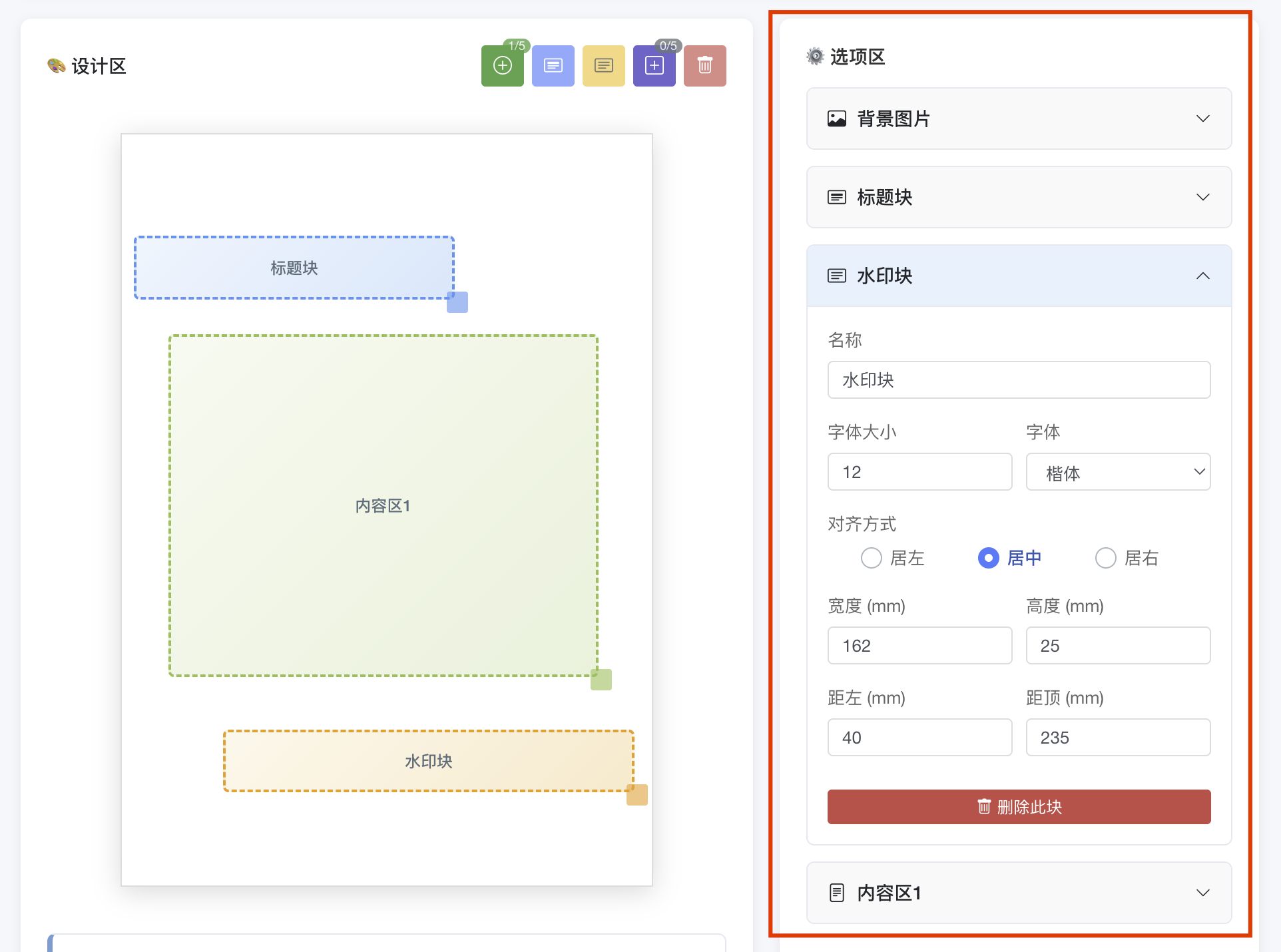Expand the 标题块 section chevron

coord(1202,197)
